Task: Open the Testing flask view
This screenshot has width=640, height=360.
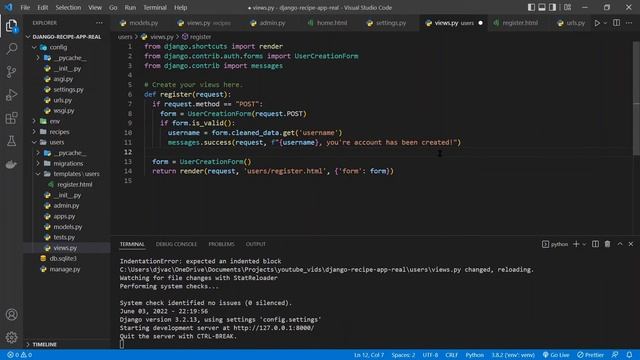Action: click(x=11, y=141)
